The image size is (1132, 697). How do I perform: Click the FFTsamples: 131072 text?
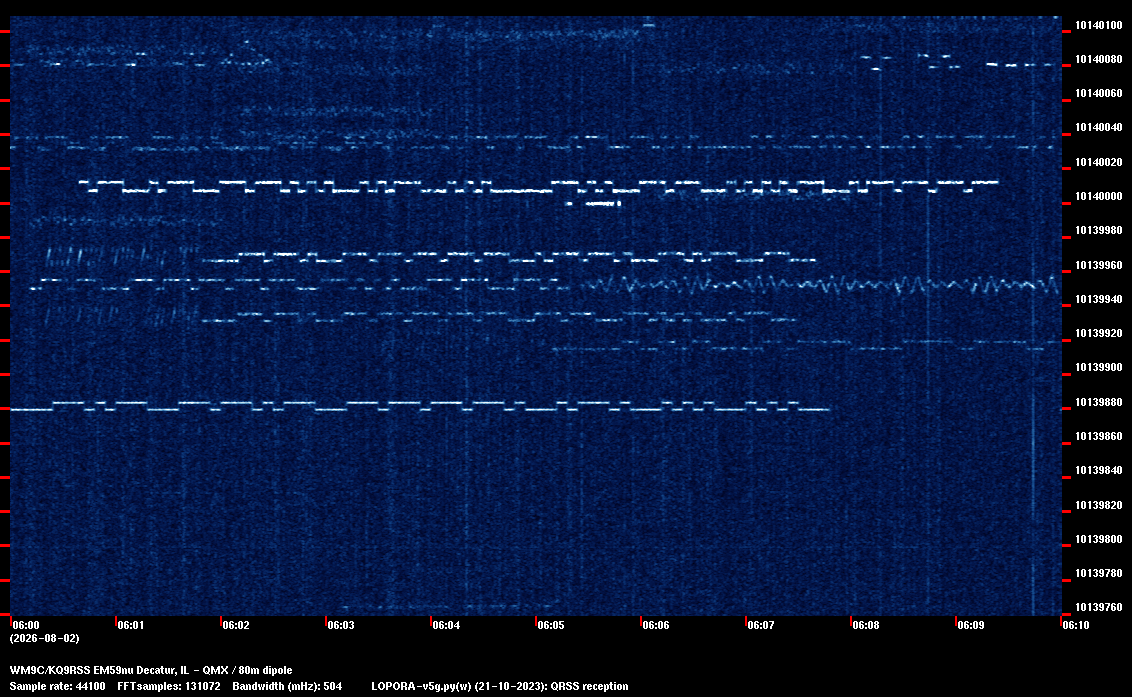point(169,686)
